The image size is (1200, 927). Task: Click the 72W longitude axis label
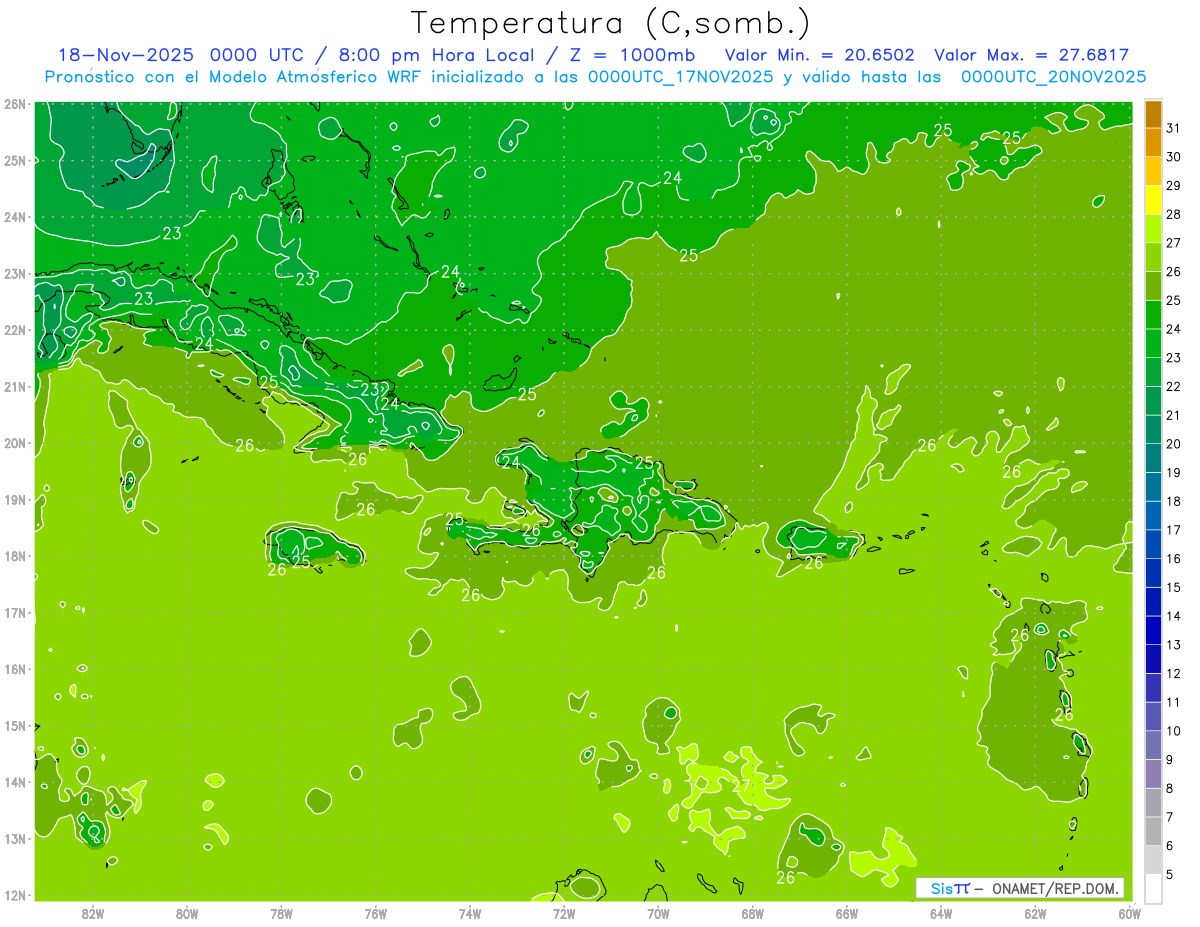click(563, 913)
